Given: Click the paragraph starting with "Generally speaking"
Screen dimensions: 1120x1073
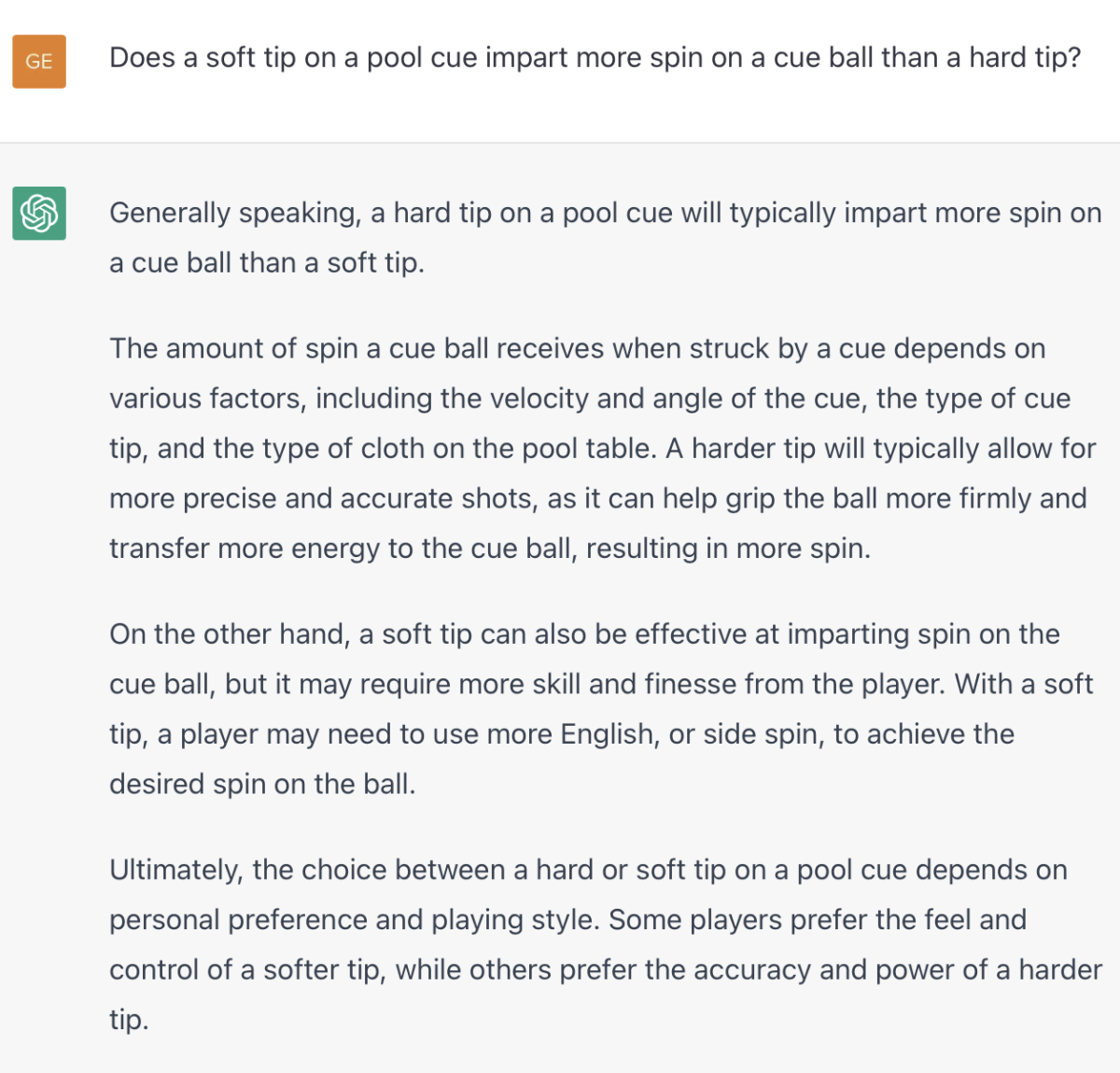Looking at the screenshot, I should (605, 238).
